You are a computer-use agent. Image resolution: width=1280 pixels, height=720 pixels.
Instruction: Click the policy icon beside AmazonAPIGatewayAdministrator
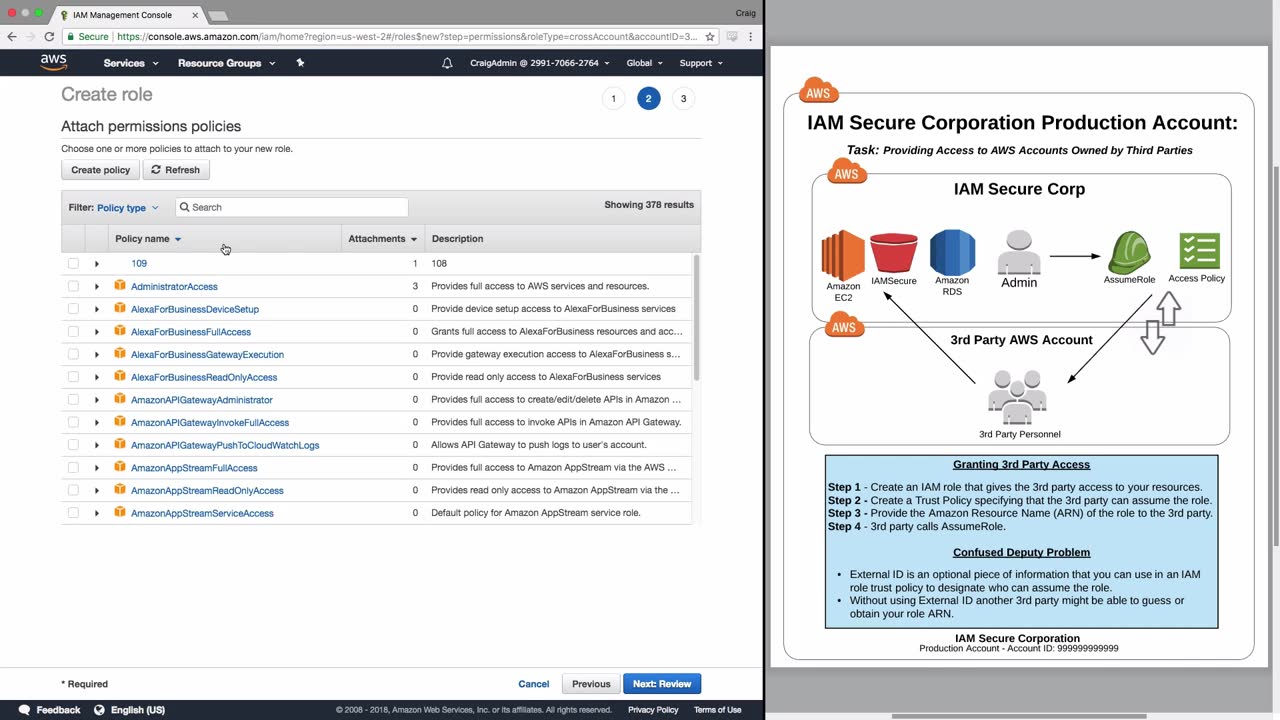pyautogui.click(x=120, y=399)
